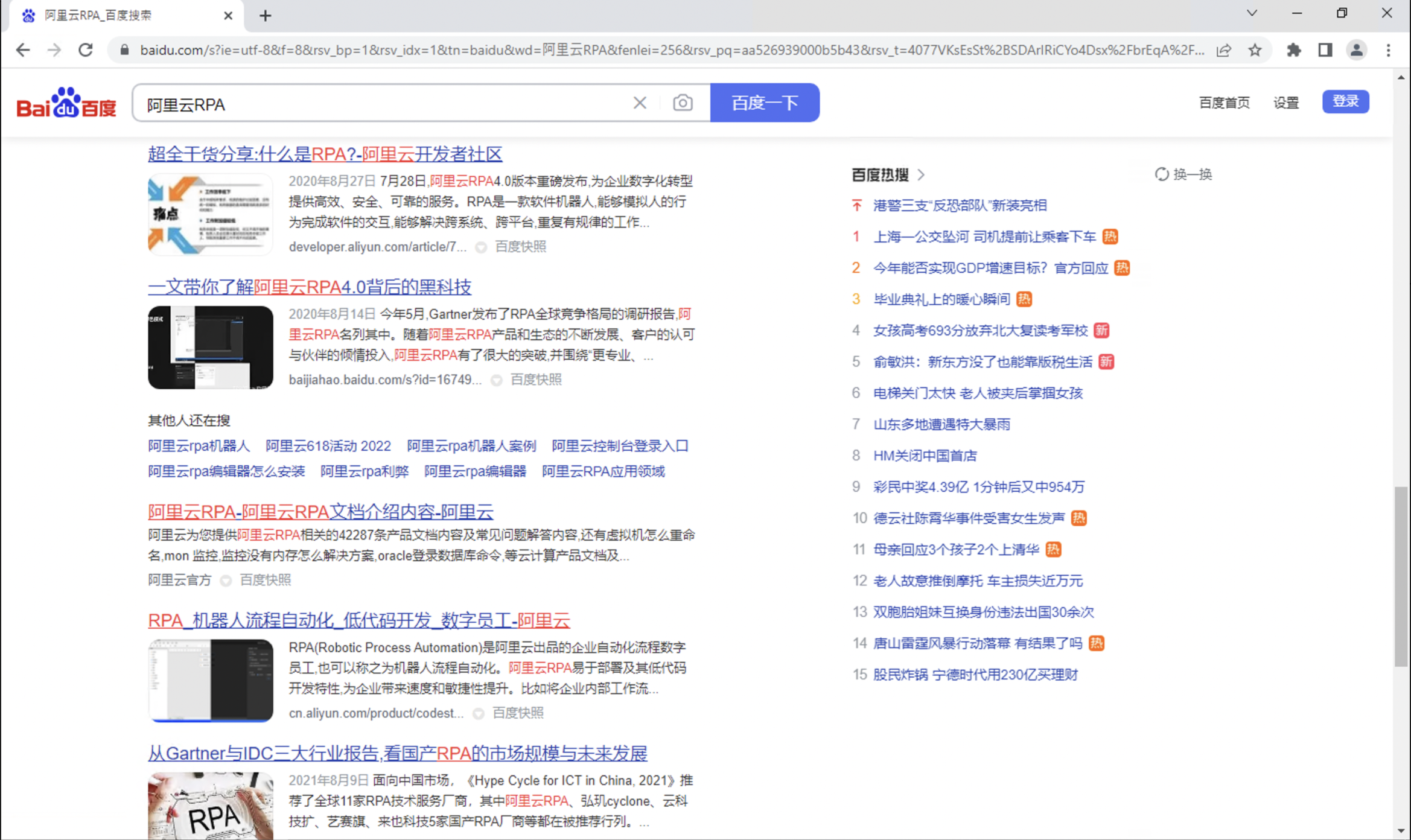The width and height of the screenshot is (1411, 840).
Task: Open 百度快照 for developer.aliyun.com result
Action: click(520, 247)
